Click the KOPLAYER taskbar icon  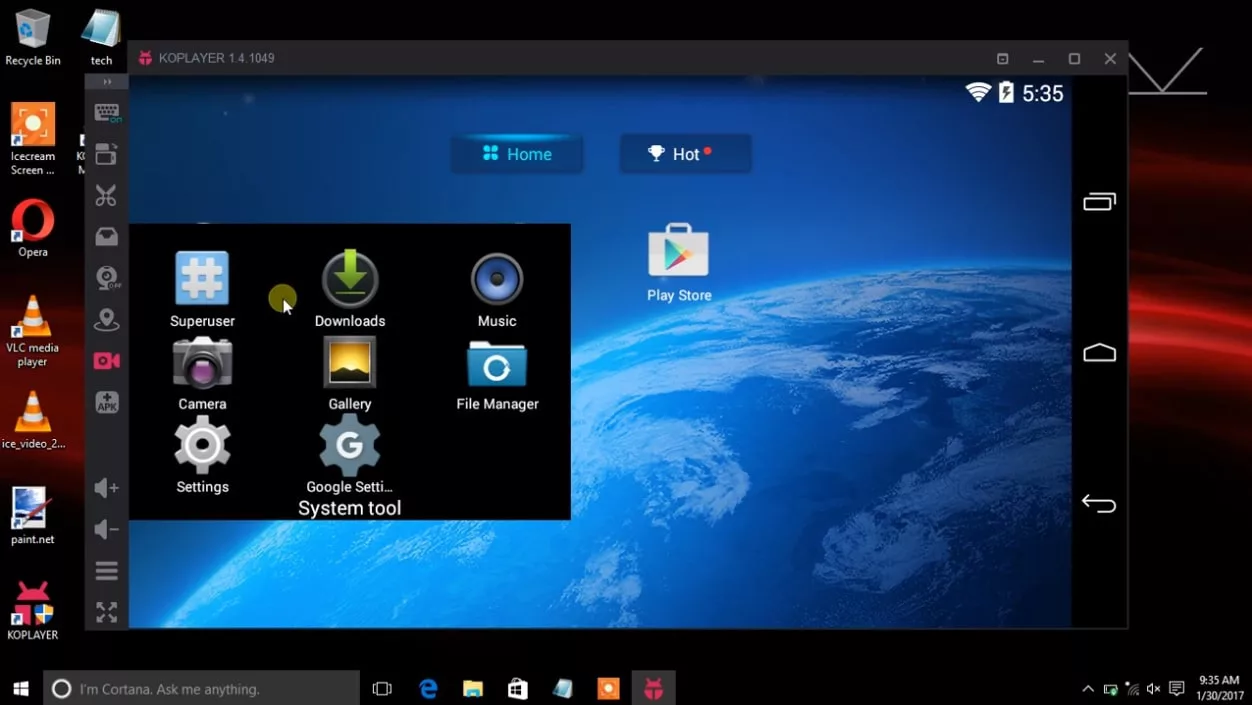(653, 688)
